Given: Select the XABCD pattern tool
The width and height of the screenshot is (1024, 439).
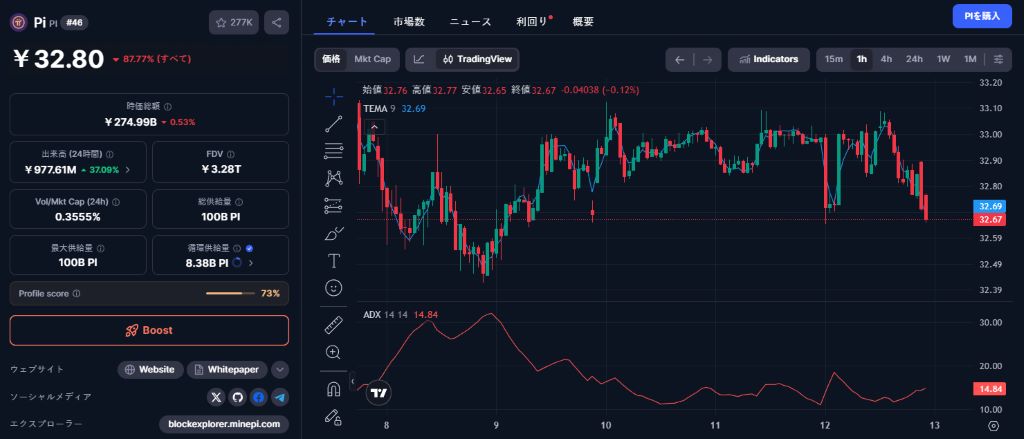Looking at the screenshot, I should [334, 178].
